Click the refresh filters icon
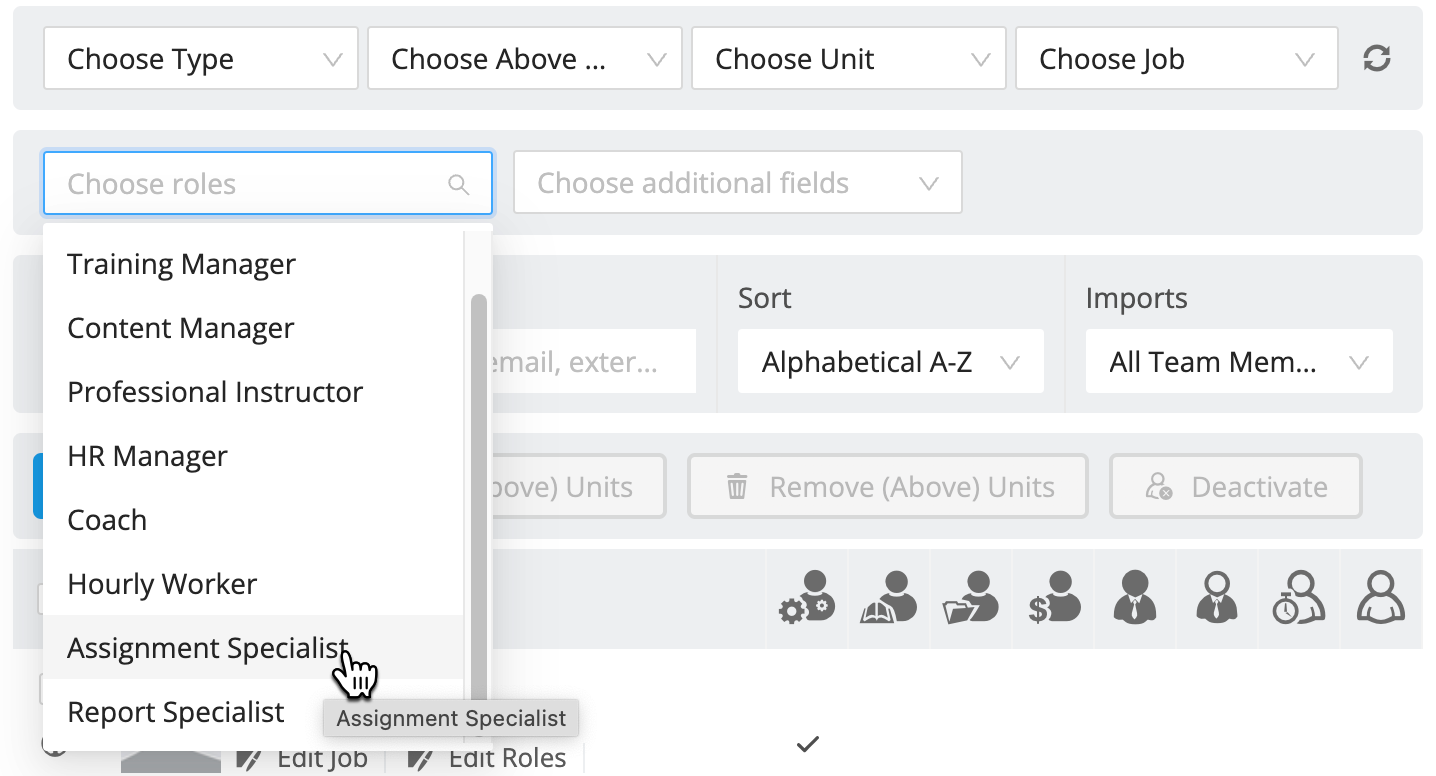This screenshot has height=776, width=1436. pos(1377,59)
